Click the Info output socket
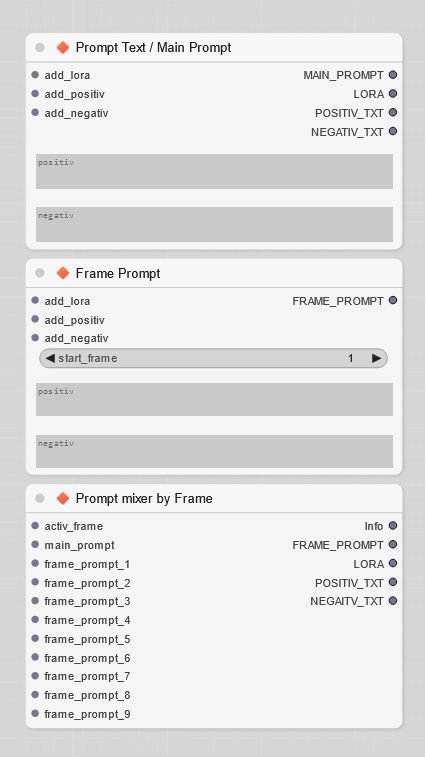The image size is (426, 757). 393,526
